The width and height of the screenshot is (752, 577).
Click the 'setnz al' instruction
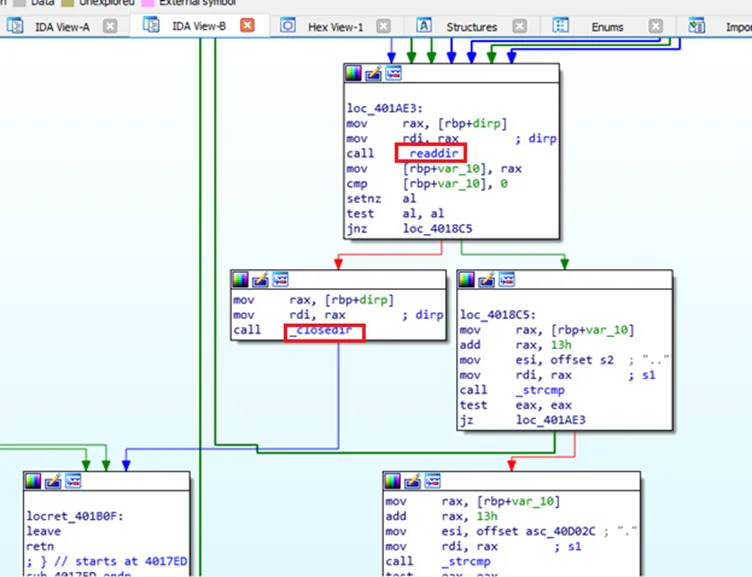coord(381,199)
